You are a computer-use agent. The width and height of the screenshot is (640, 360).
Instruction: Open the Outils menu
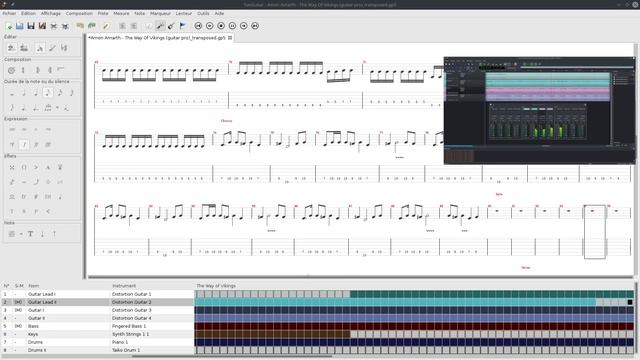[203, 13]
